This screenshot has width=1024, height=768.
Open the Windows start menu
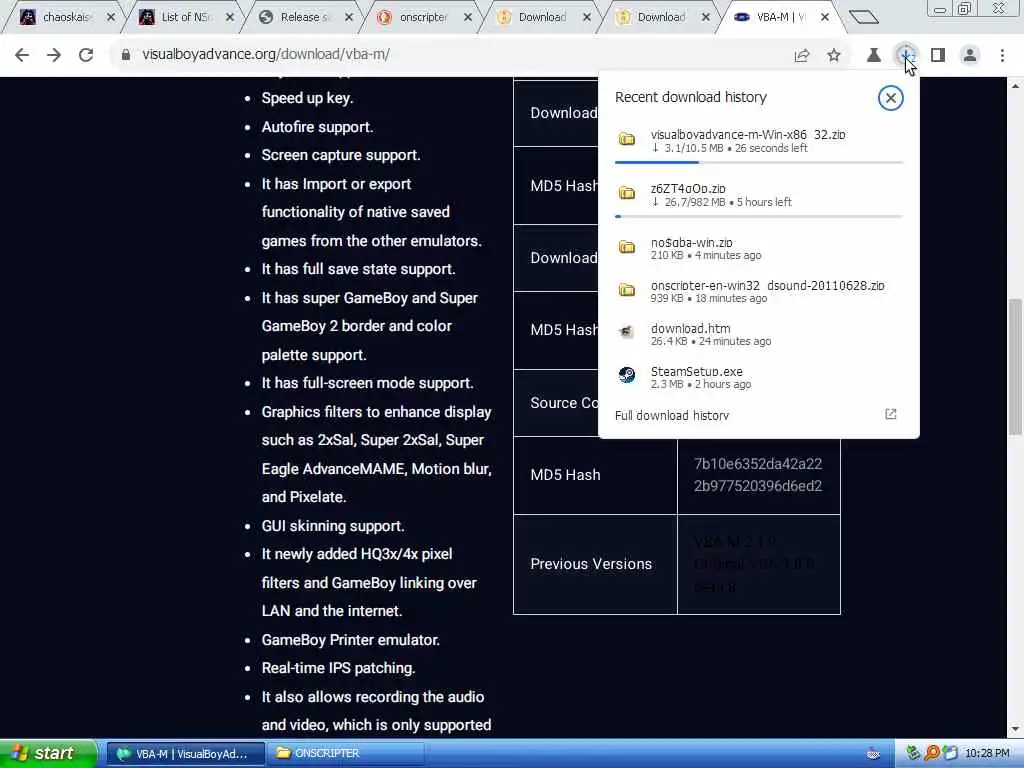click(47, 753)
